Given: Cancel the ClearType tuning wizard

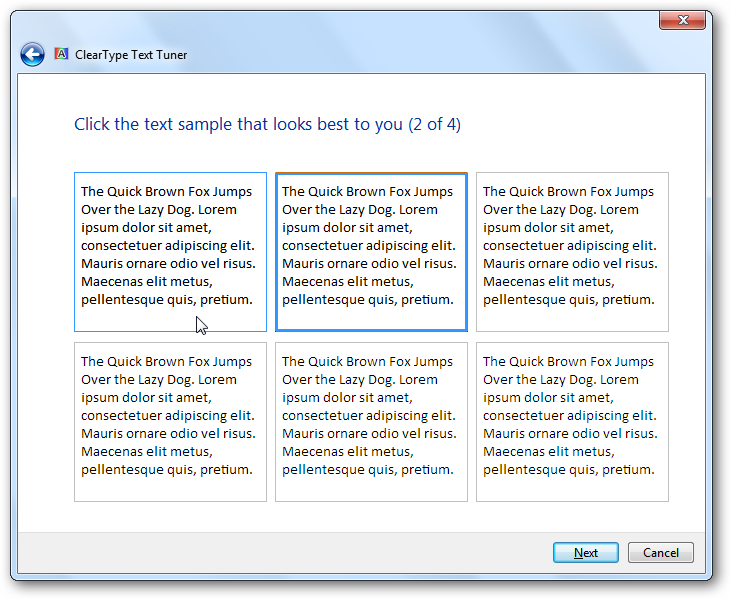Looking at the screenshot, I should [x=661, y=552].
